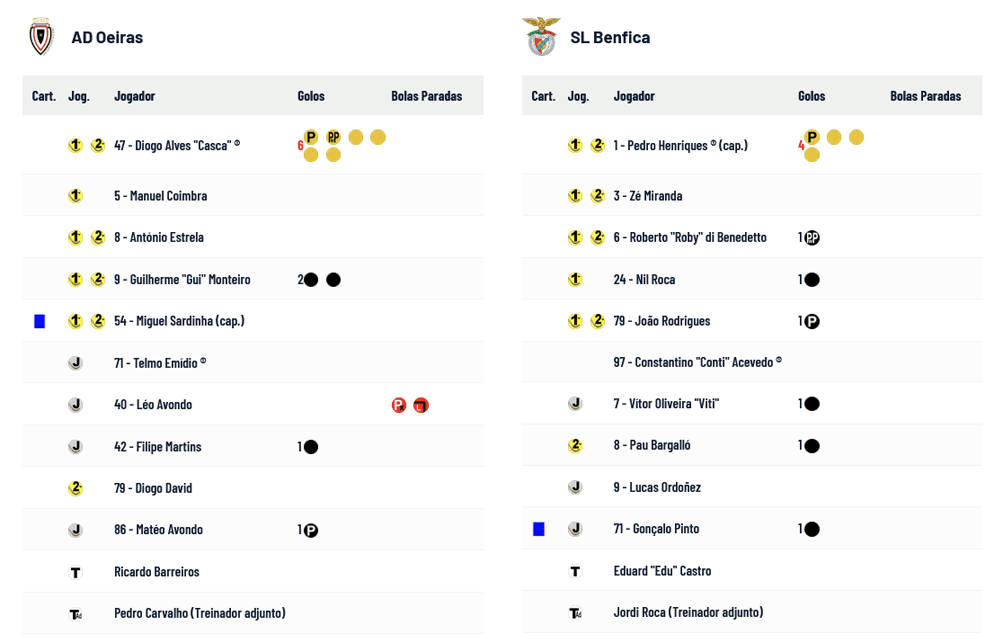1000x639 pixels.
Task: Click Miguel Sardinha's blue card icon
Action: (x=40, y=321)
